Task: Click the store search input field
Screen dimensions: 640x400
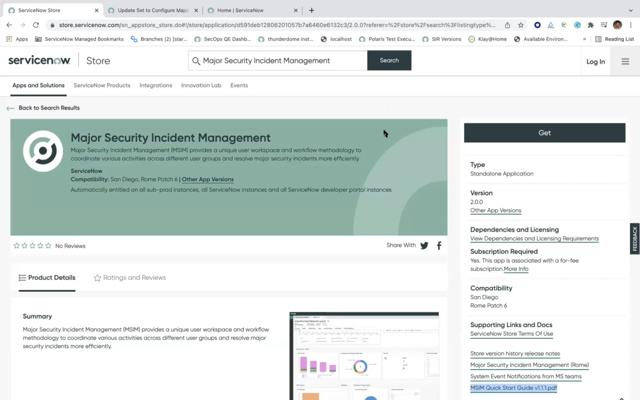Action: click(280, 60)
